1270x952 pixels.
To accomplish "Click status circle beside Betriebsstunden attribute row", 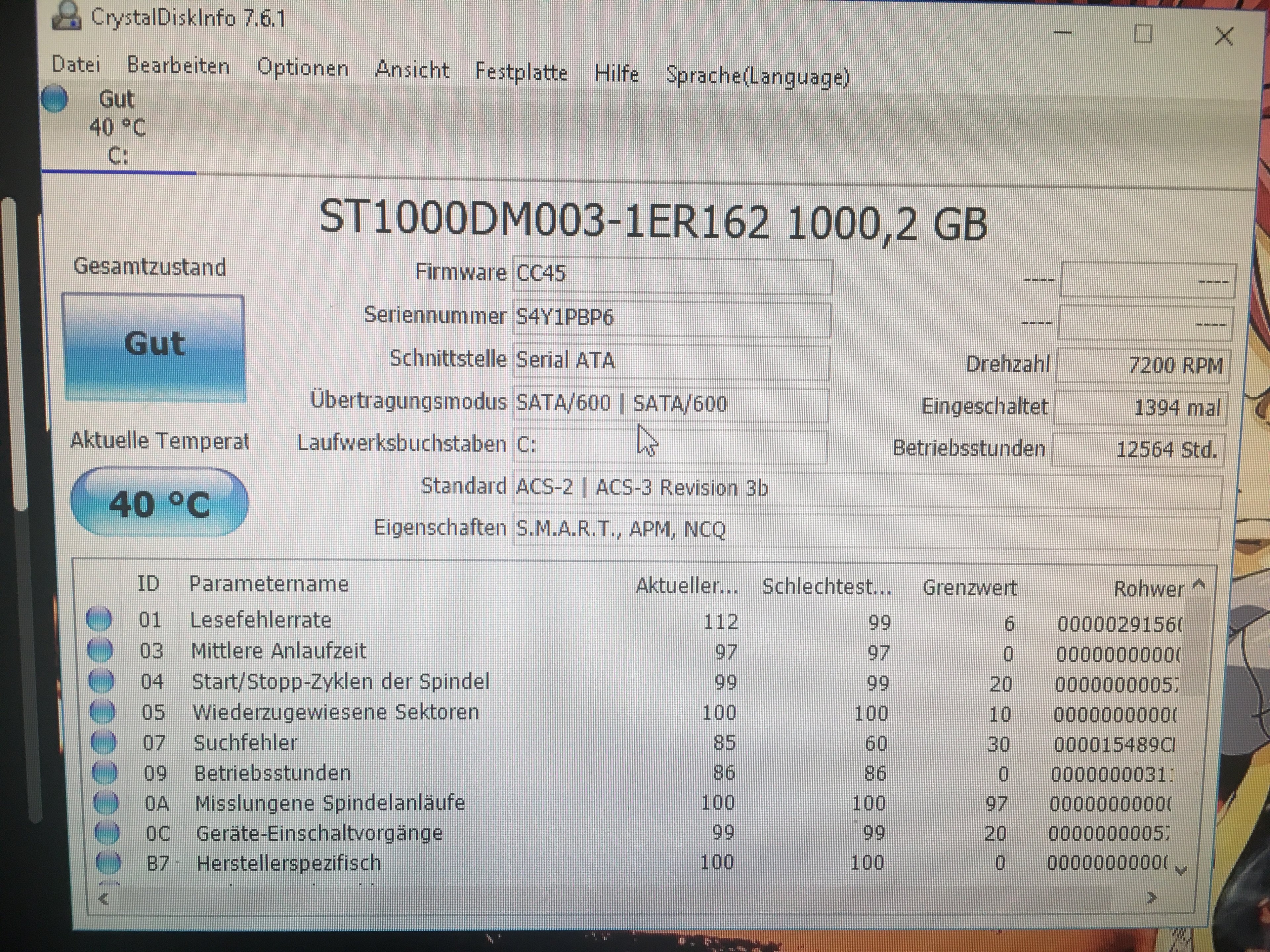I will tap(105, 773).
